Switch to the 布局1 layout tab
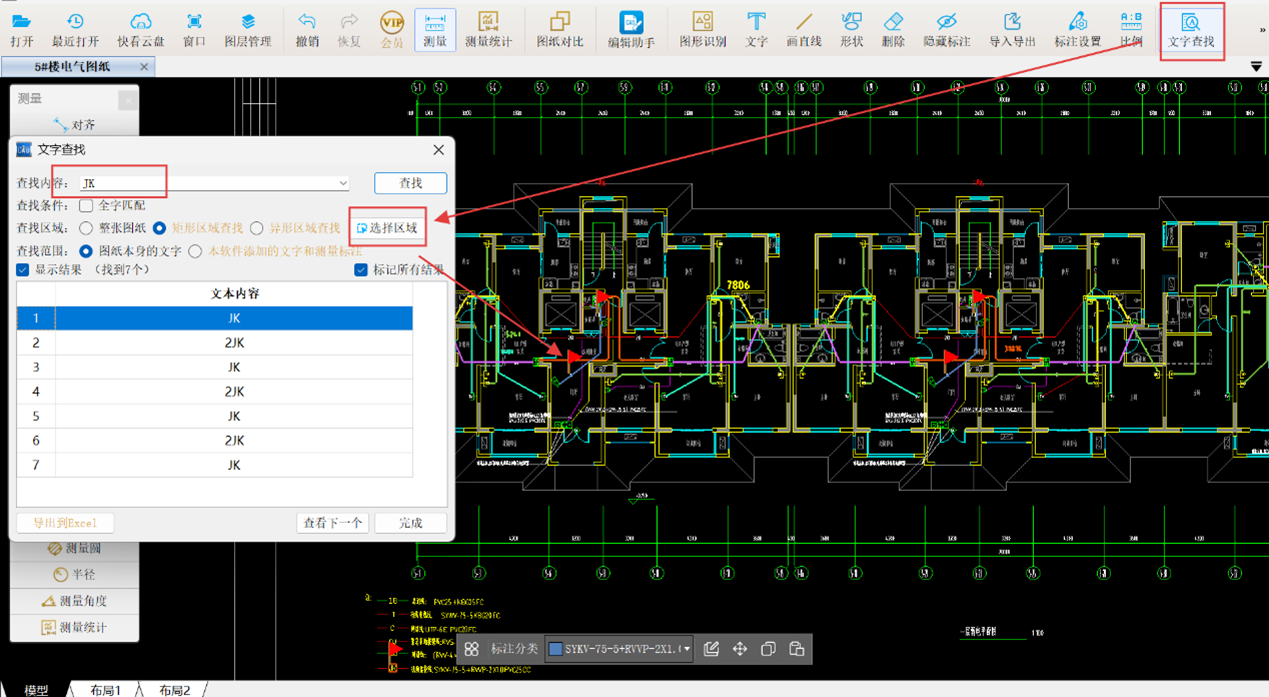The height and width of the screenshot is (697, 1269). (x=105, y=690)
